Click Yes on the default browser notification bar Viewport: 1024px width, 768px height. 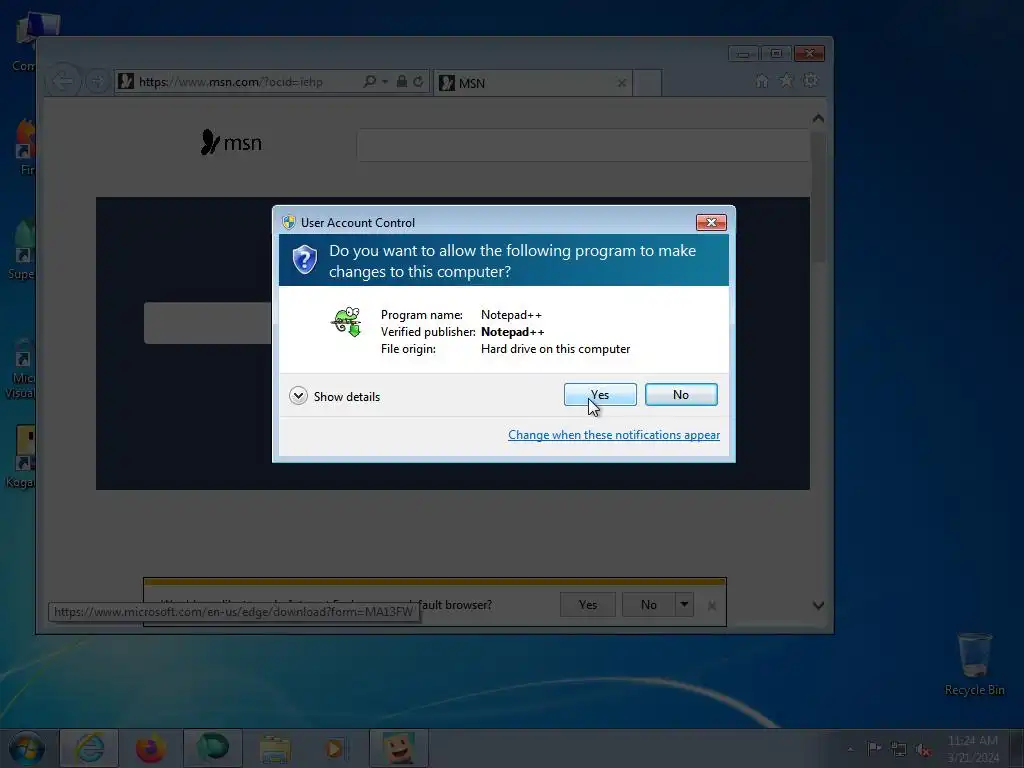click(588, 605)
